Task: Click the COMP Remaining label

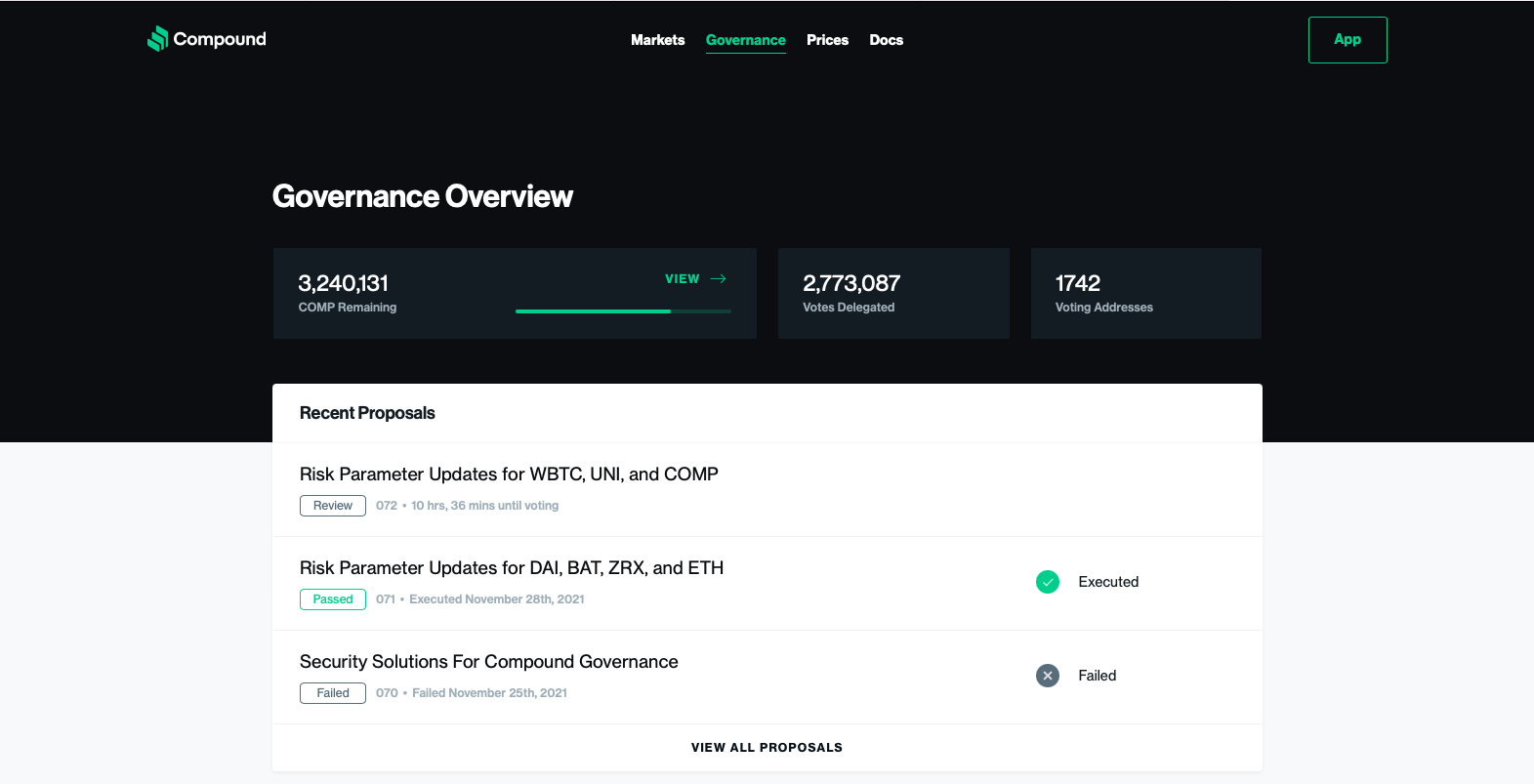Action: point(348,308)
